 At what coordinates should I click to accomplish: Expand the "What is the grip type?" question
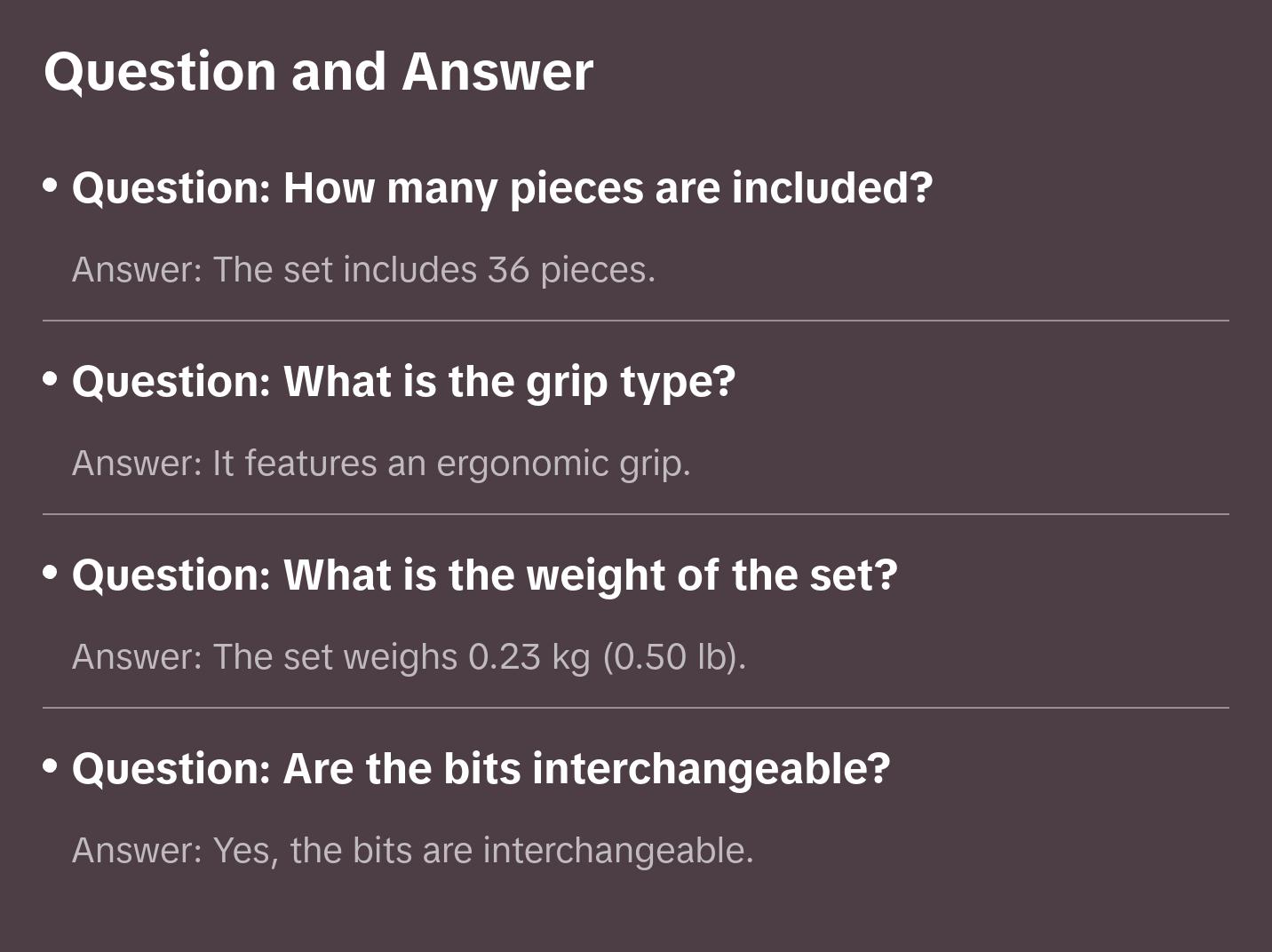click(x=403, y=382)
